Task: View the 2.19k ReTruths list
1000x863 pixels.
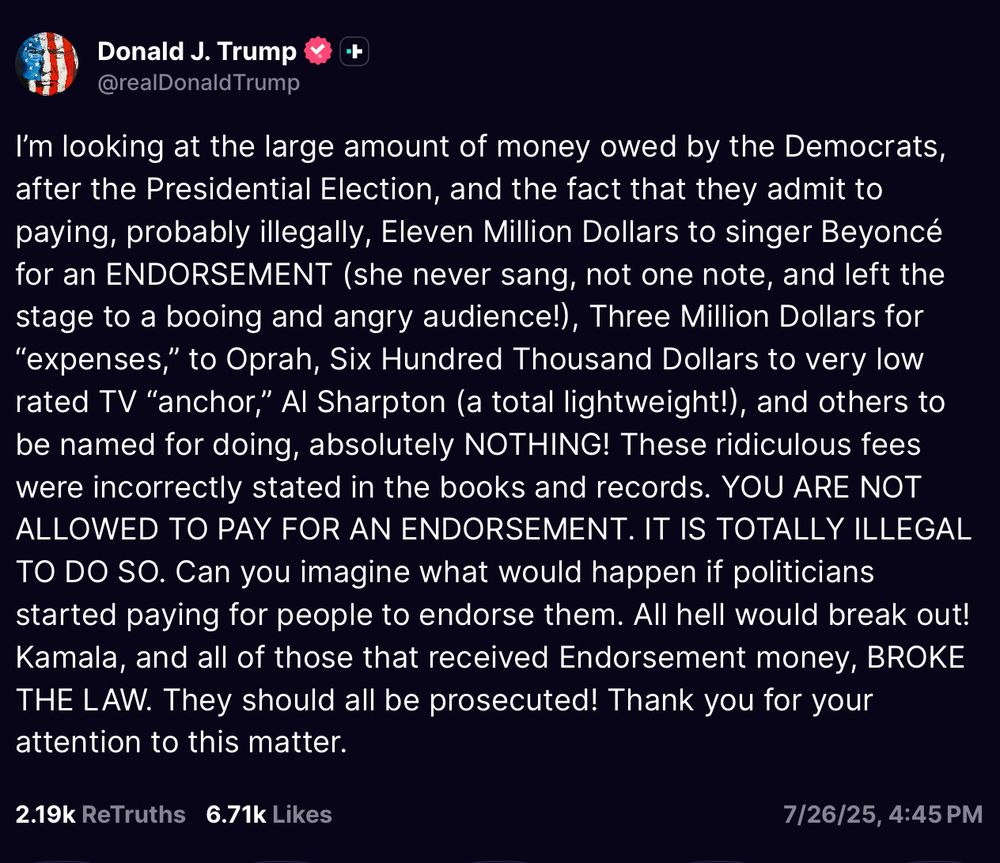Action: point(100,815)
